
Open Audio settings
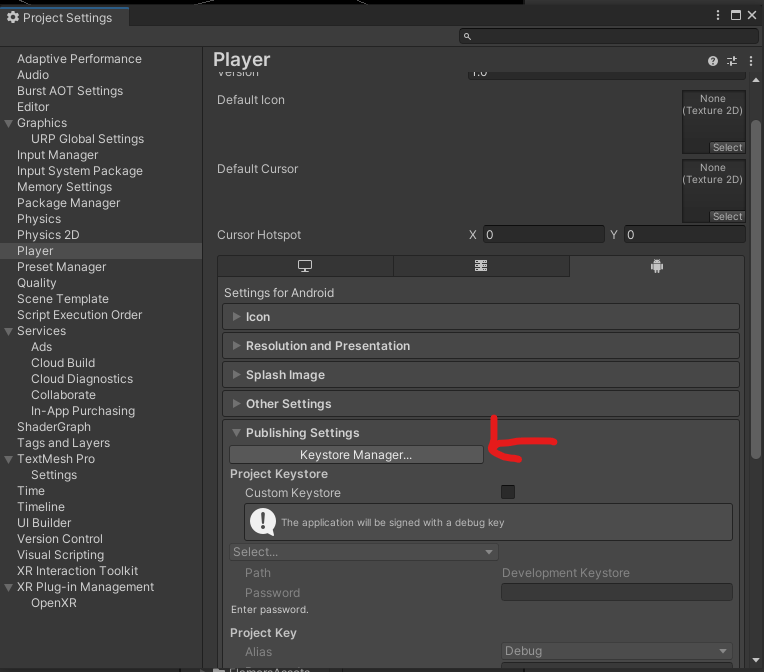(33, 75)
